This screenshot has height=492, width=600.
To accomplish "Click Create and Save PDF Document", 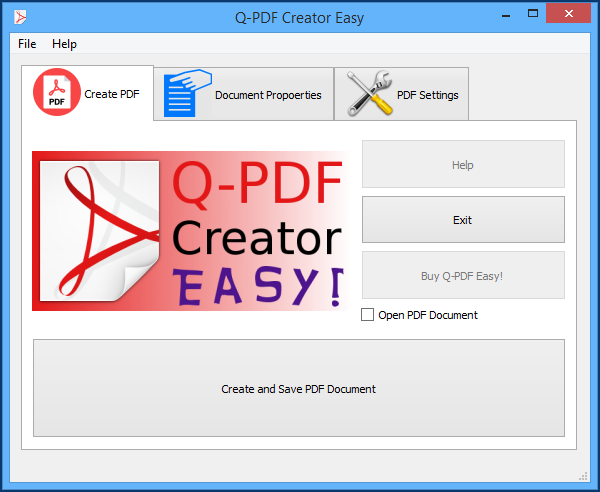I will pyautogui.click(x=299, y=388).
